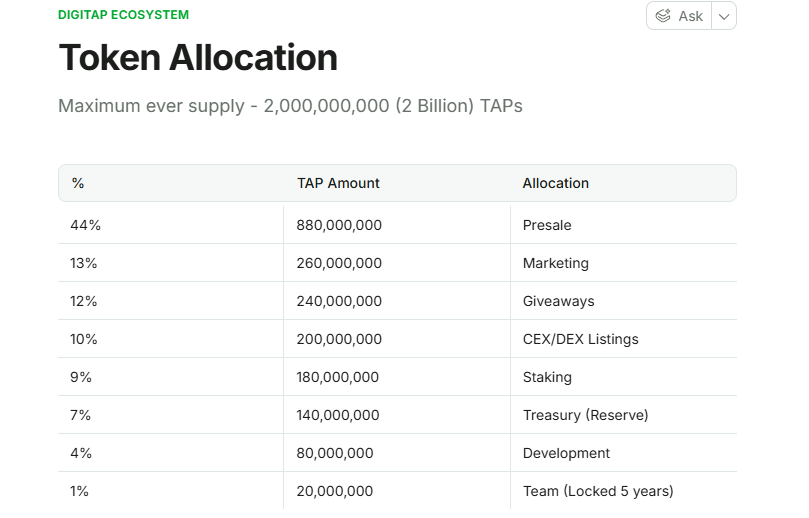Click the Treasury (Reserve) cell
This screenshot has width=809, height=518.
point(585,415)
